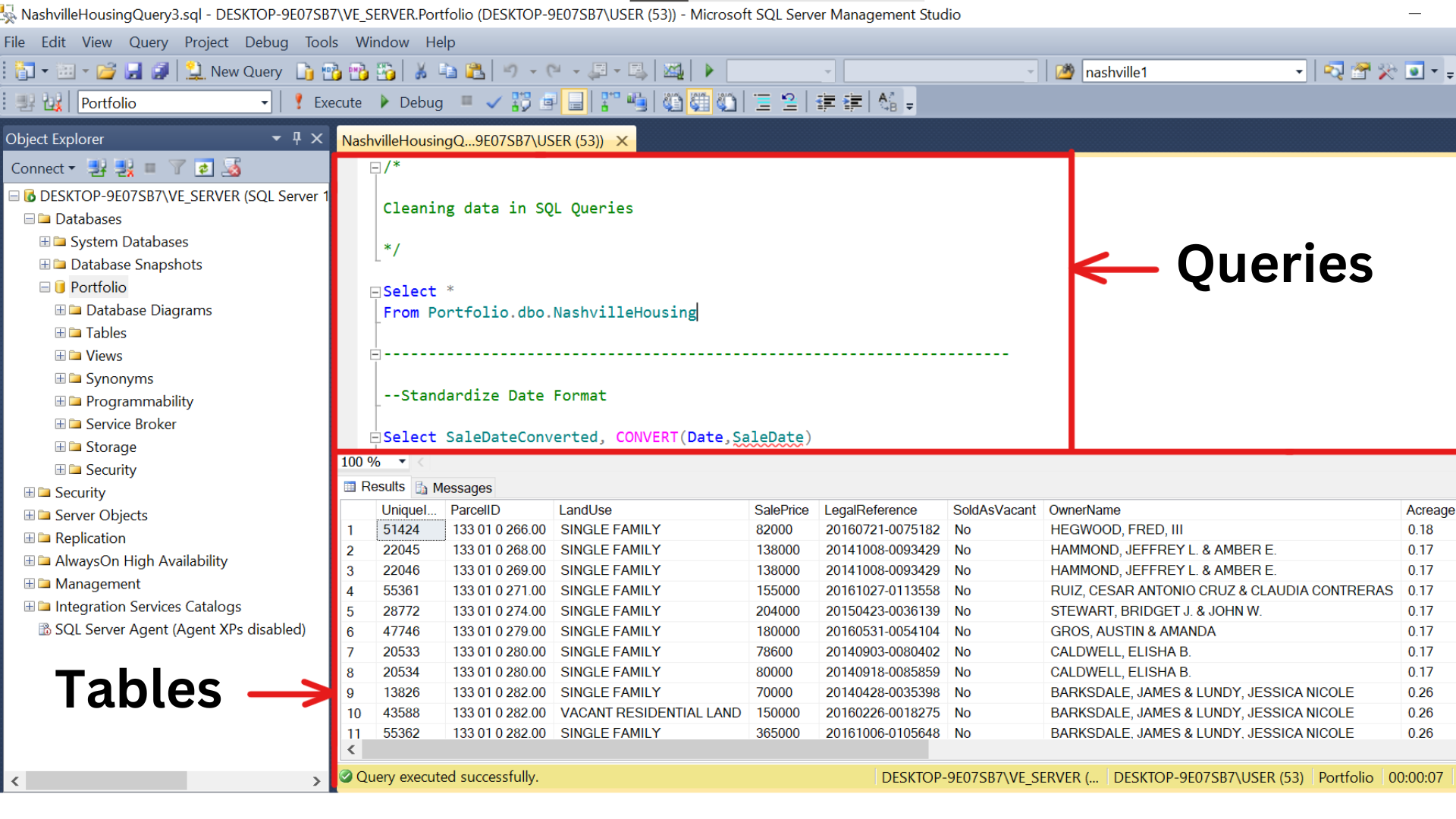Select the Results tab
Image resolution: width=1456 pixels, height=819 pixels.
coord(375,487)
